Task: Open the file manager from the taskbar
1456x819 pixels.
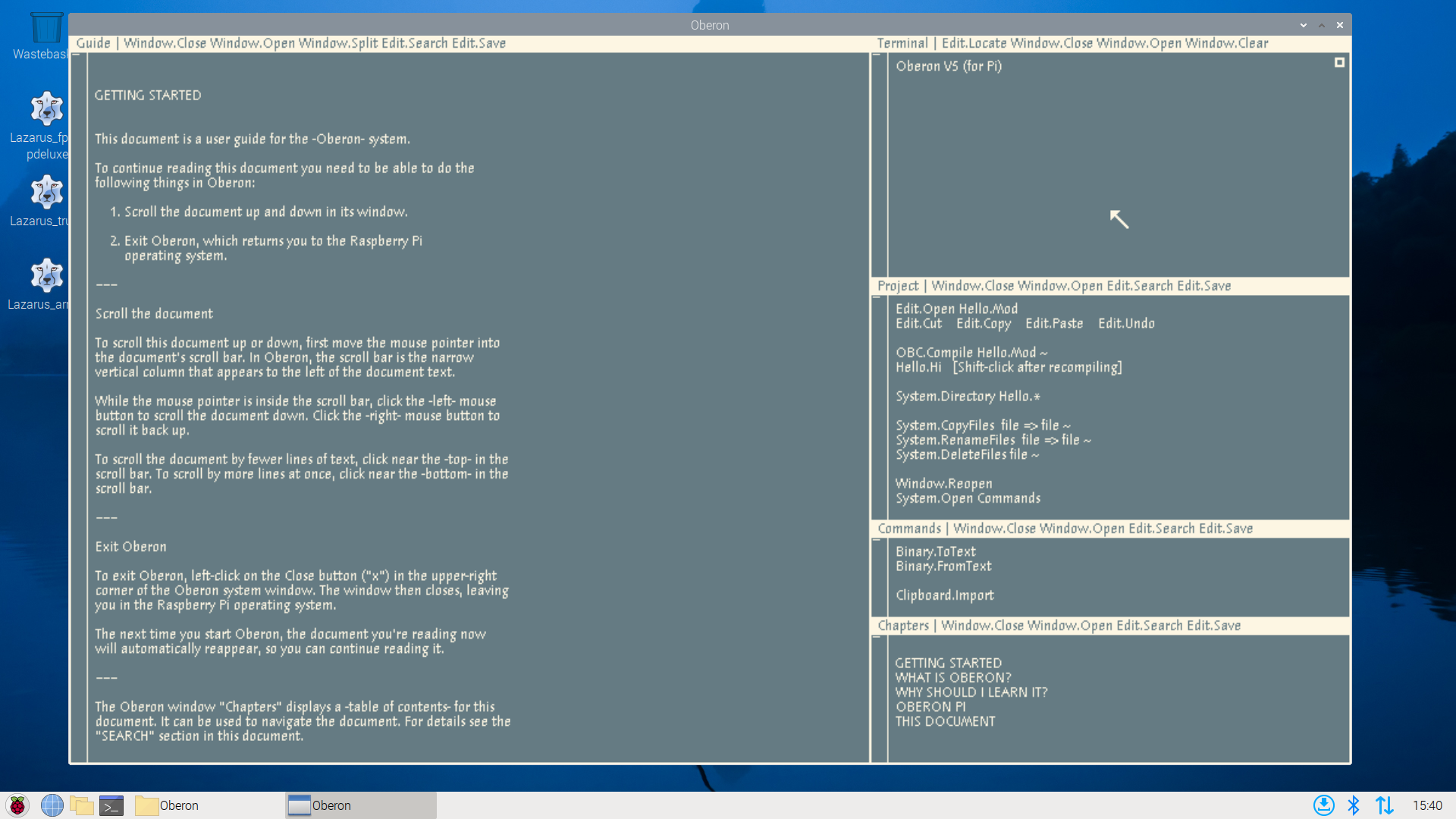Action: tap(82, 805)
